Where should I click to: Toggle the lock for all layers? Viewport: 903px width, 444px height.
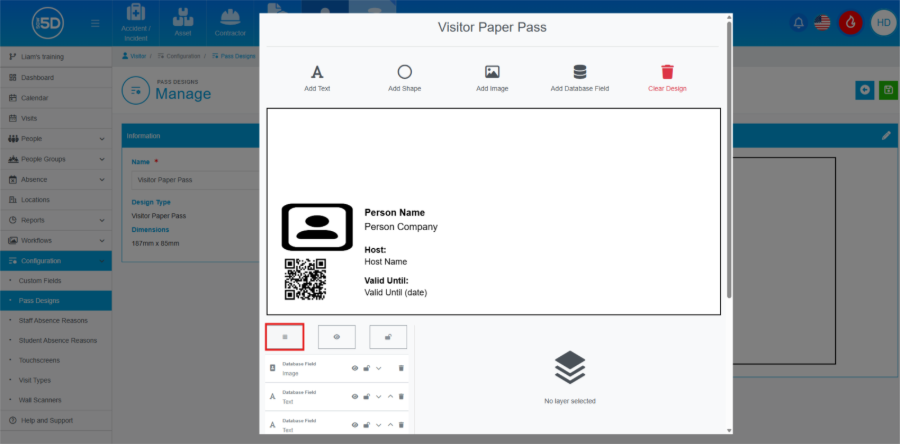[388, 337]
